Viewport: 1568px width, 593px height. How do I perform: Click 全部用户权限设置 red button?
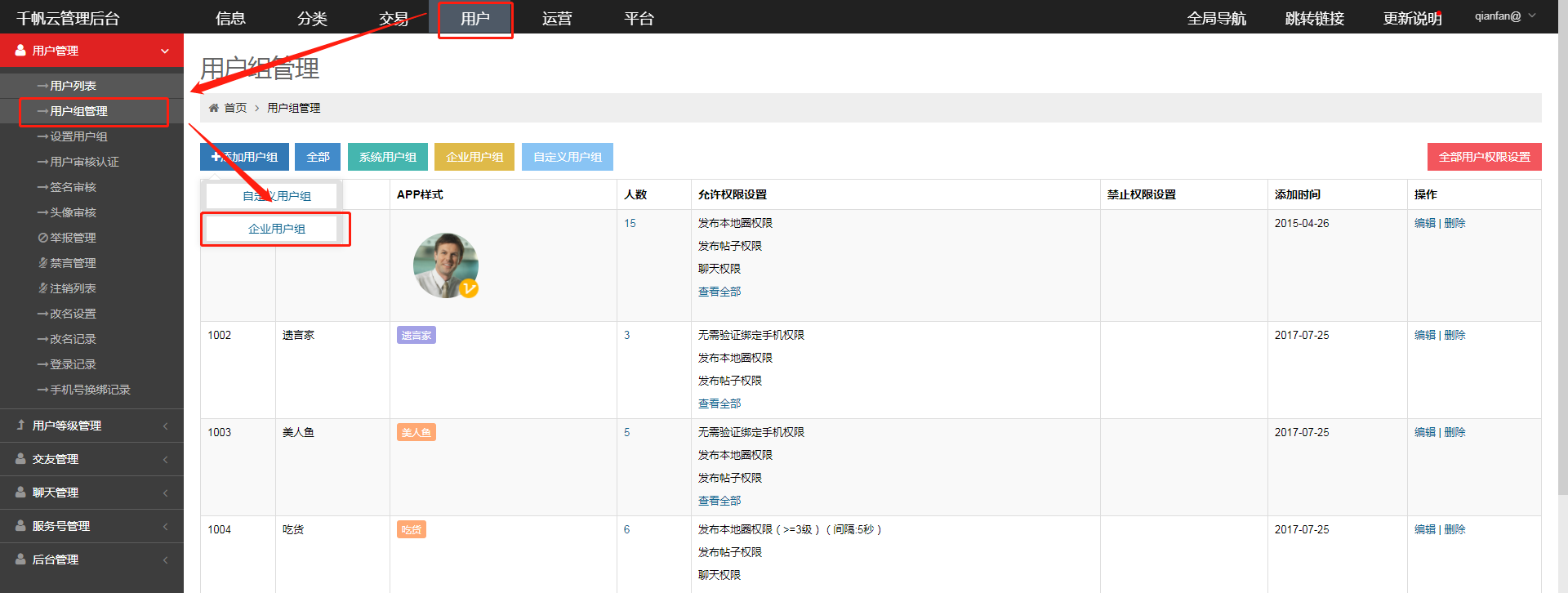click(x=1485, y=157)
